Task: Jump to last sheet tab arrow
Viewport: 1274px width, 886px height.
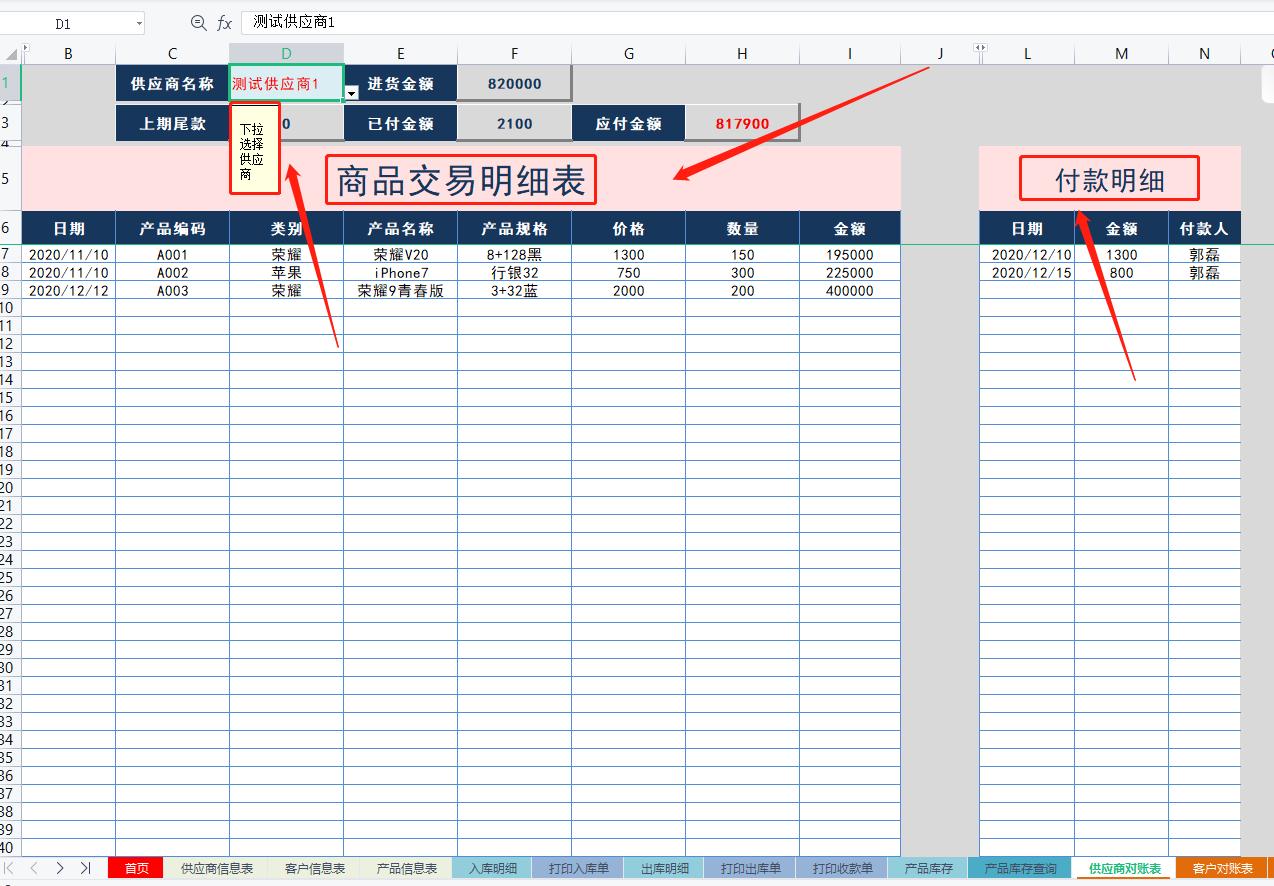Action: tap(85, 868)
